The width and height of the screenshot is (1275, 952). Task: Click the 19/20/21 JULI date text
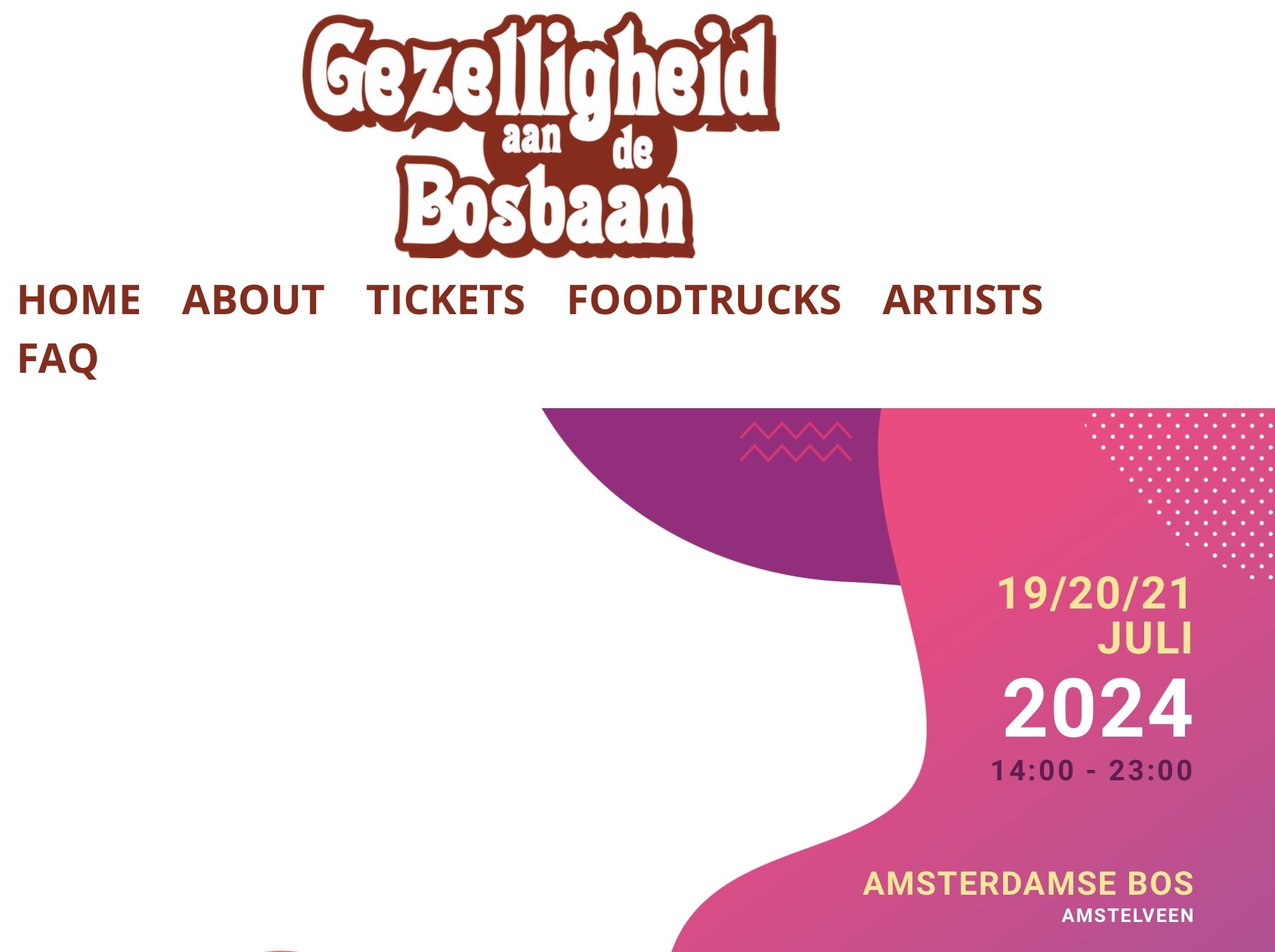point(1094,615)
